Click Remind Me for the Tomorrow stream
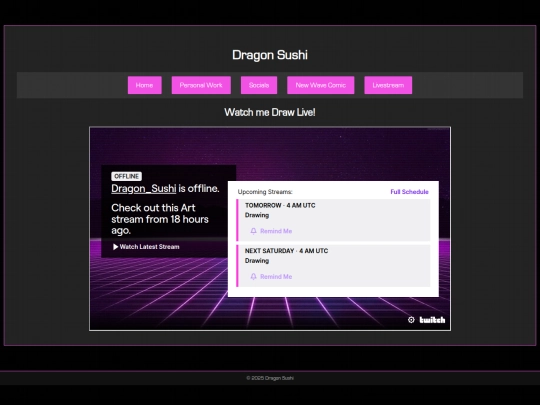This screenshot has height=405, width=540. 276,231
